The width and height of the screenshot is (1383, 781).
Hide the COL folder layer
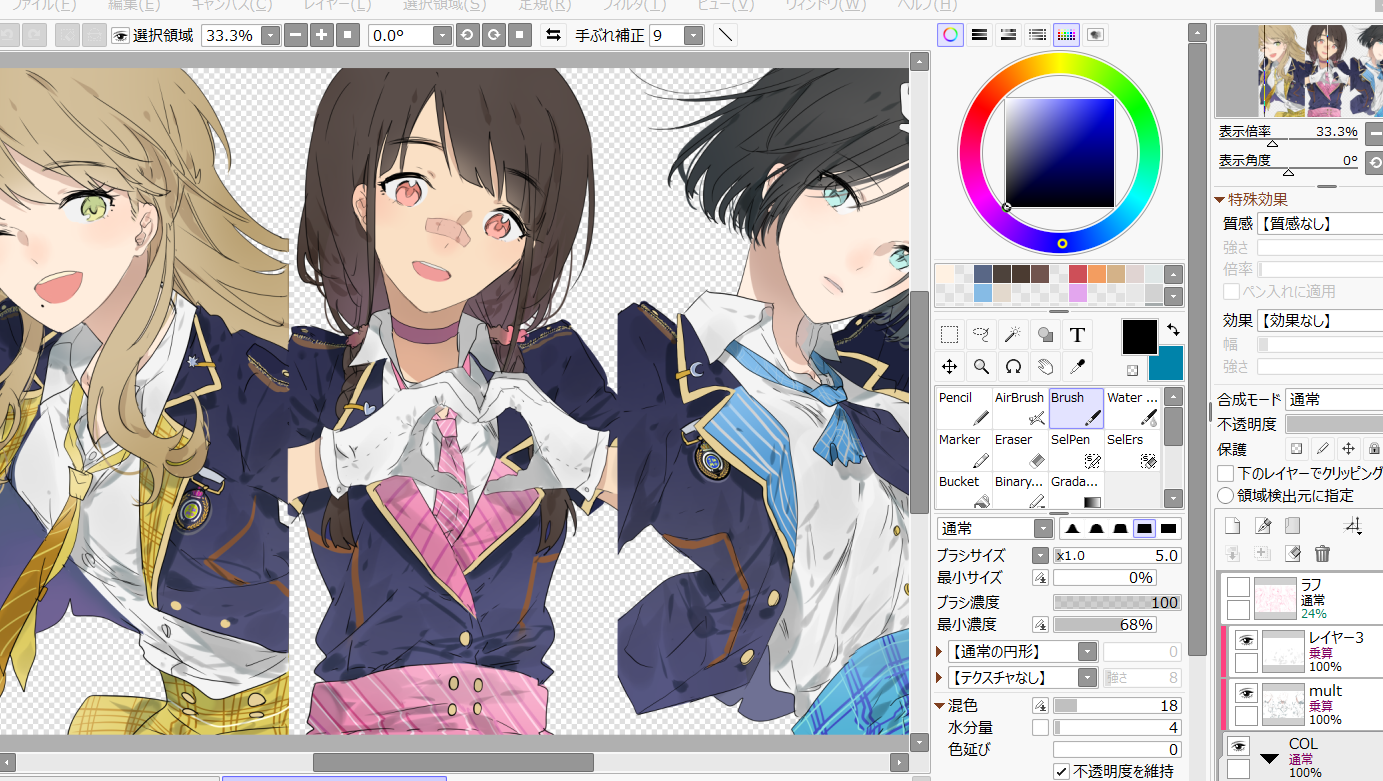pos(1239,746)
